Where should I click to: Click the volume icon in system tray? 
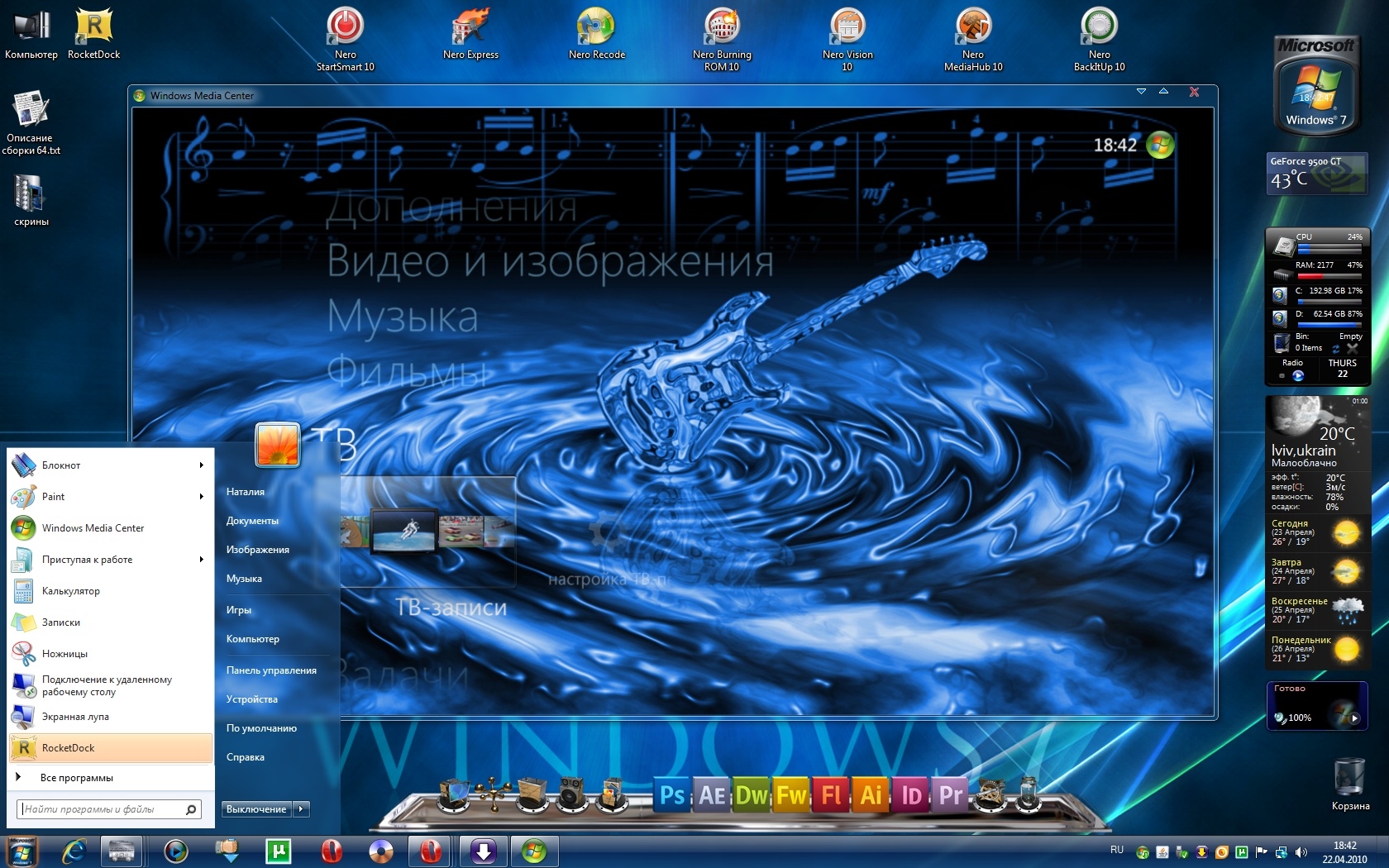1301,852
